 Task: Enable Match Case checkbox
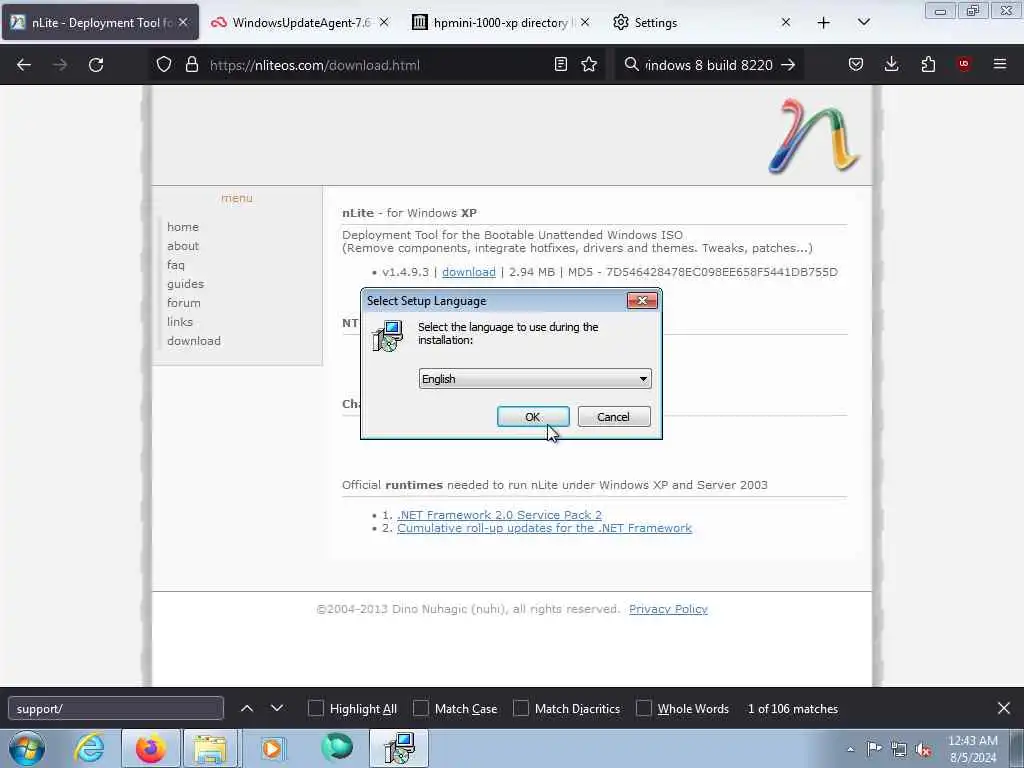coord(421,708)
